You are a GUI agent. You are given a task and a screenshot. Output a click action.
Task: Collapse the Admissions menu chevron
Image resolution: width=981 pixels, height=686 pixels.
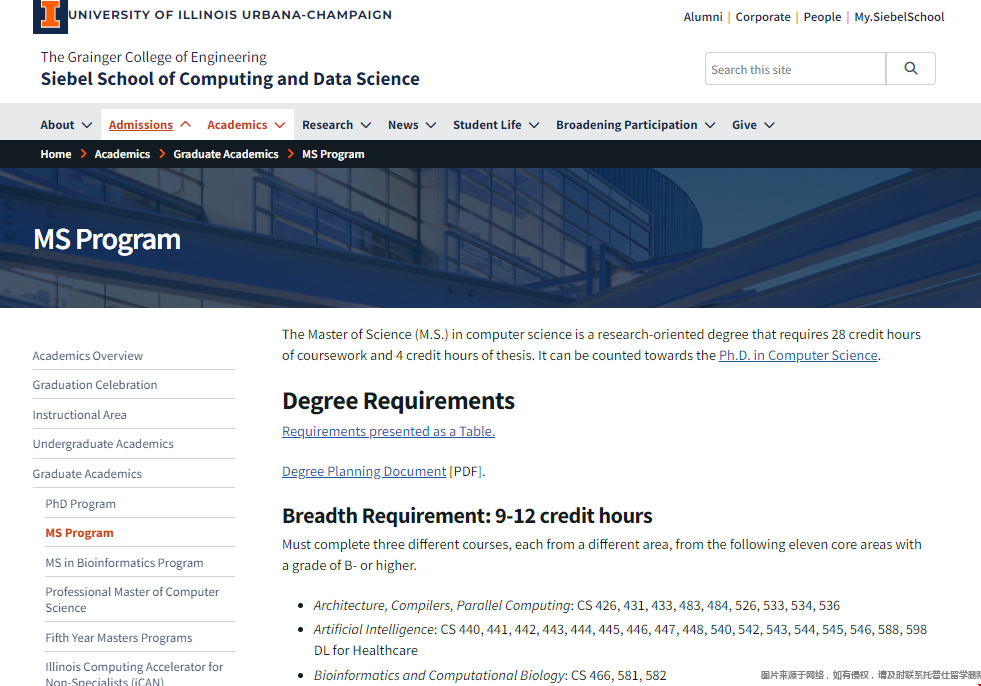[x=186, y=125]
